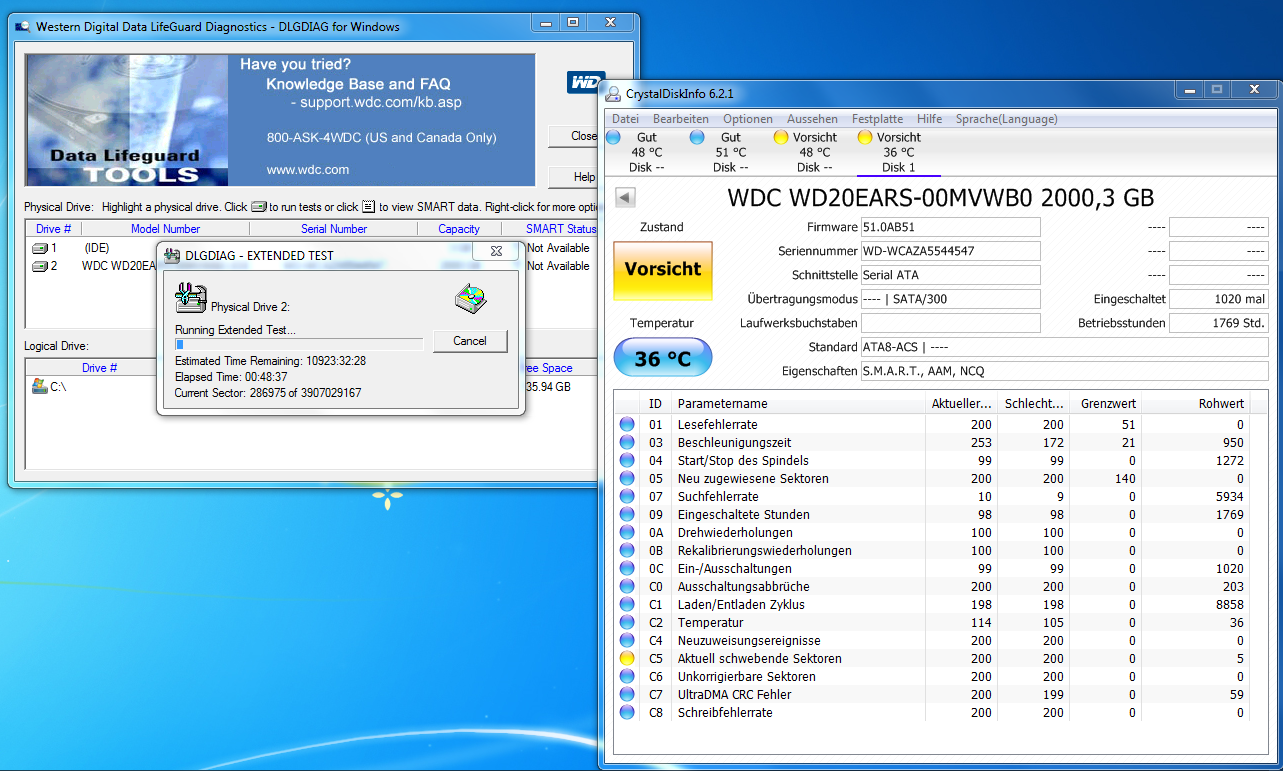This screenshot has width=1283, height=771.
Task: Select the Unkorrigierbare Sektoren row
Action: [x=932, y=677]
